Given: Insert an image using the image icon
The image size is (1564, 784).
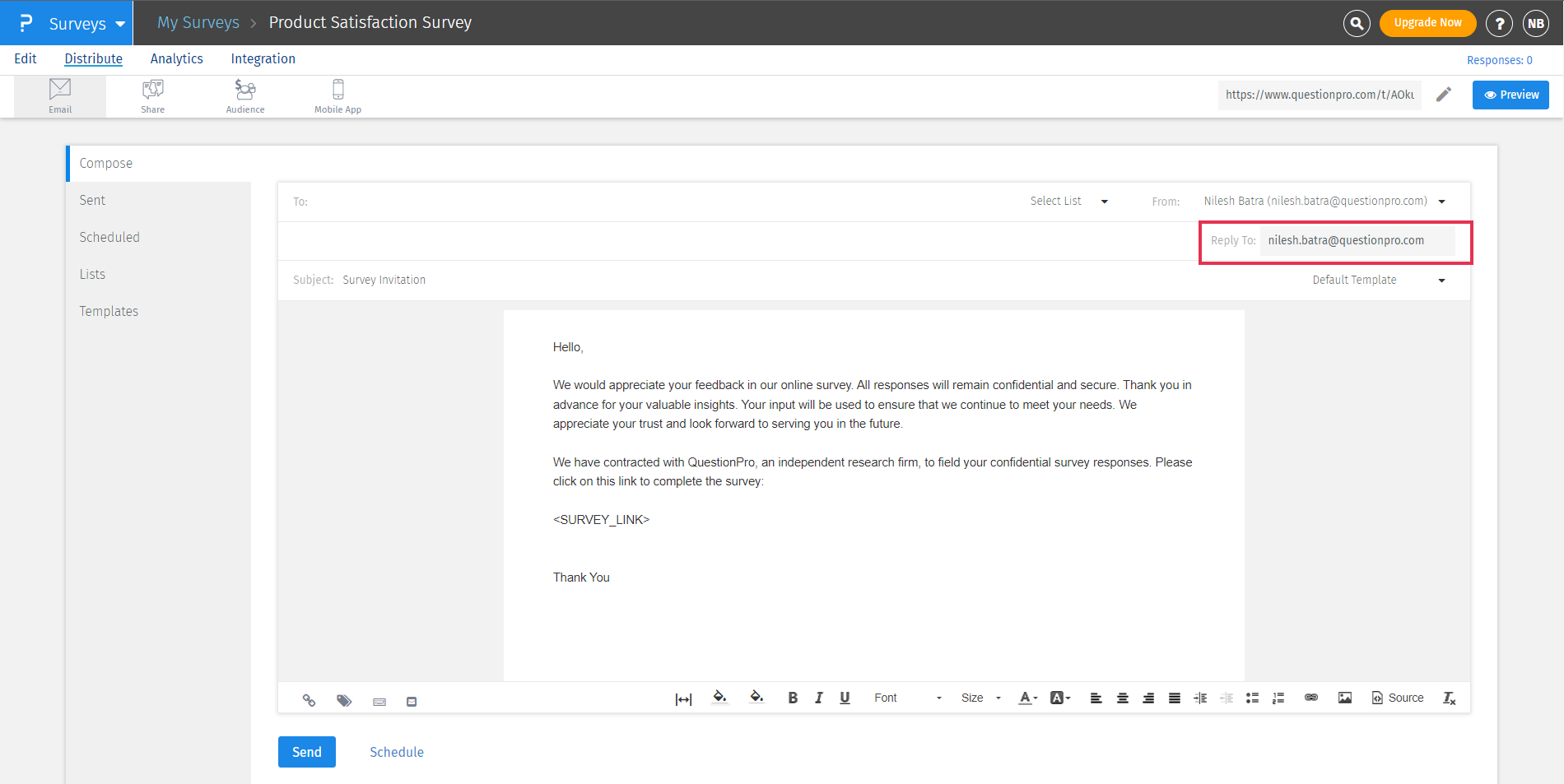Looking at the screenshot, I should pos(1345,698).
